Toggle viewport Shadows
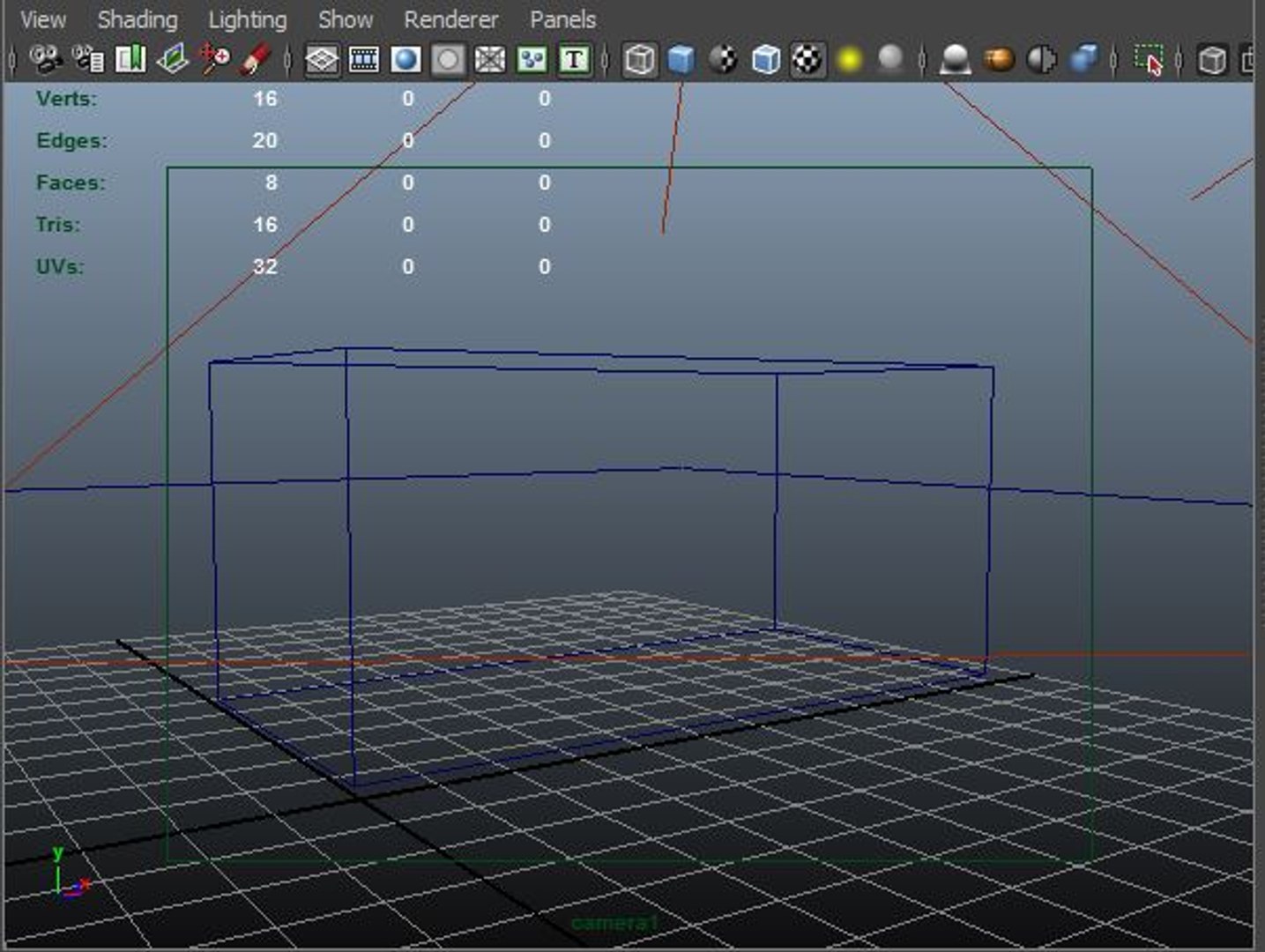Screen dimensions: 1265x952 pyautogui.click(x=891, y=60)
